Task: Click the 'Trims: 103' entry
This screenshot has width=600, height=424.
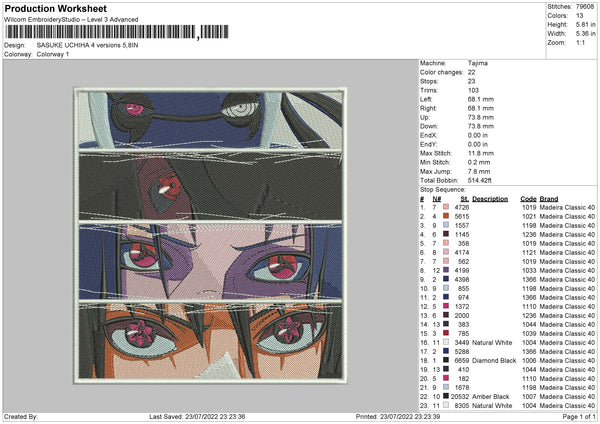Action: coord(449,90)
